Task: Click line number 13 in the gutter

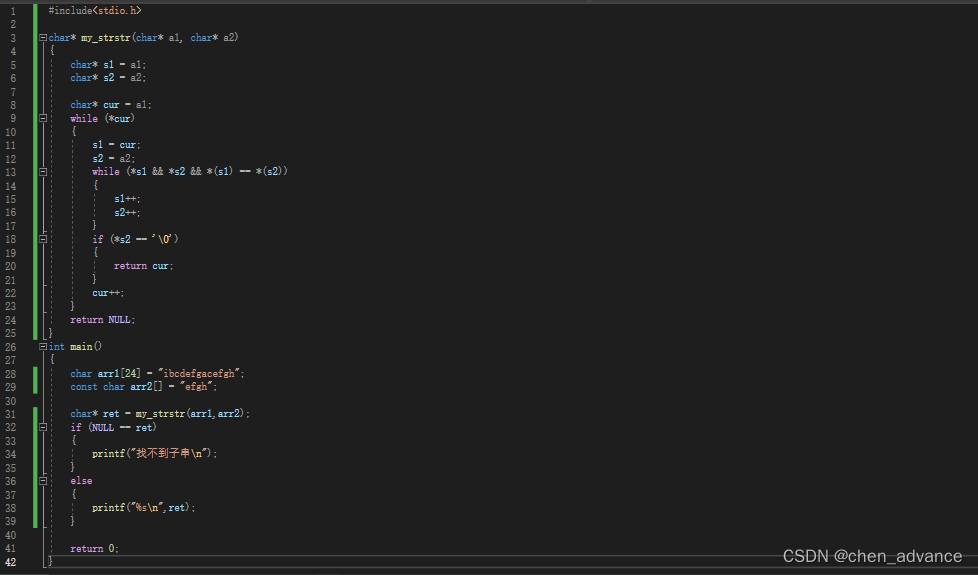Action: click(11, 172)
